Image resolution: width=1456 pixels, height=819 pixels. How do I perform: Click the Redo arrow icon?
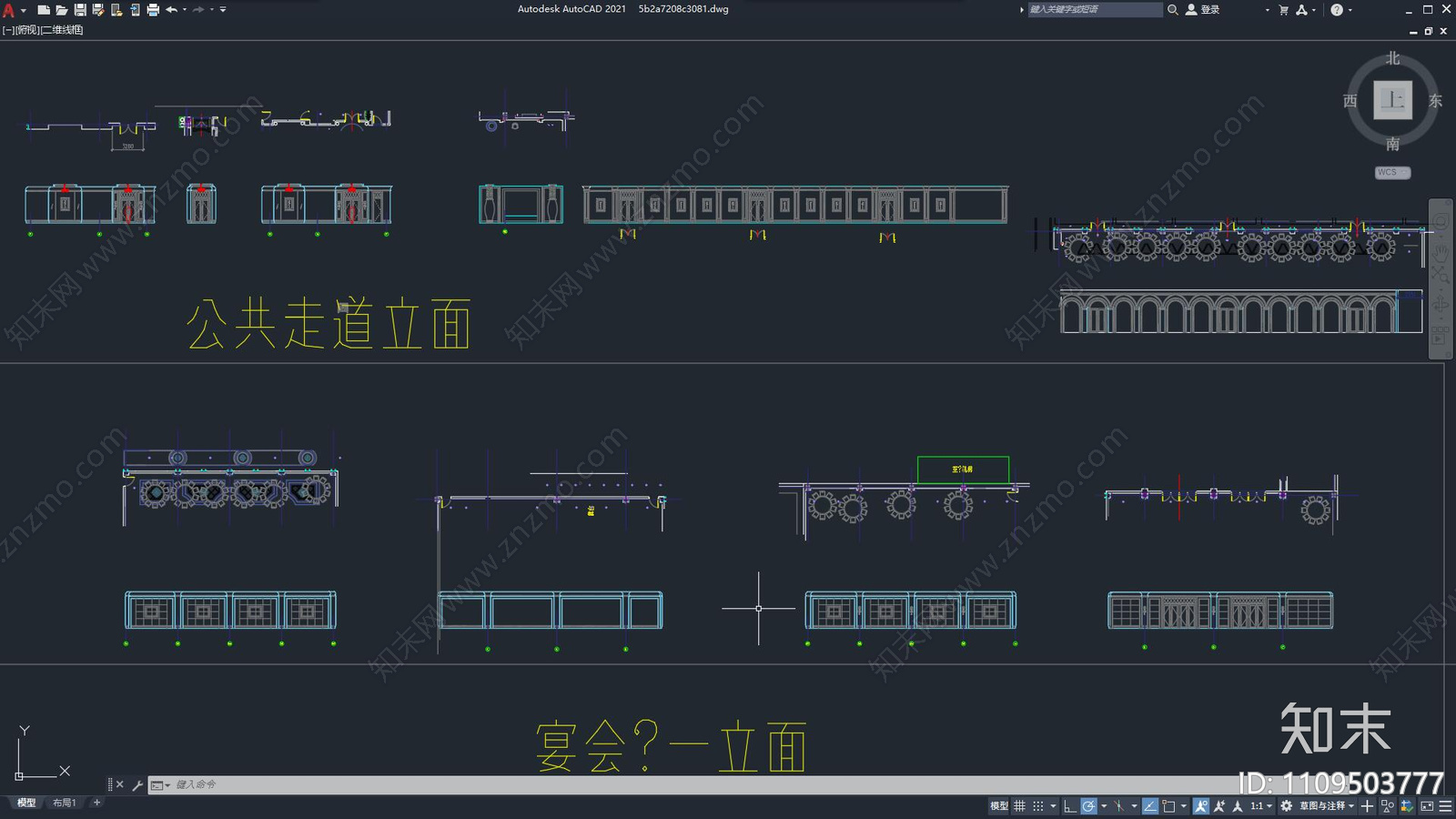pos(198,10)
